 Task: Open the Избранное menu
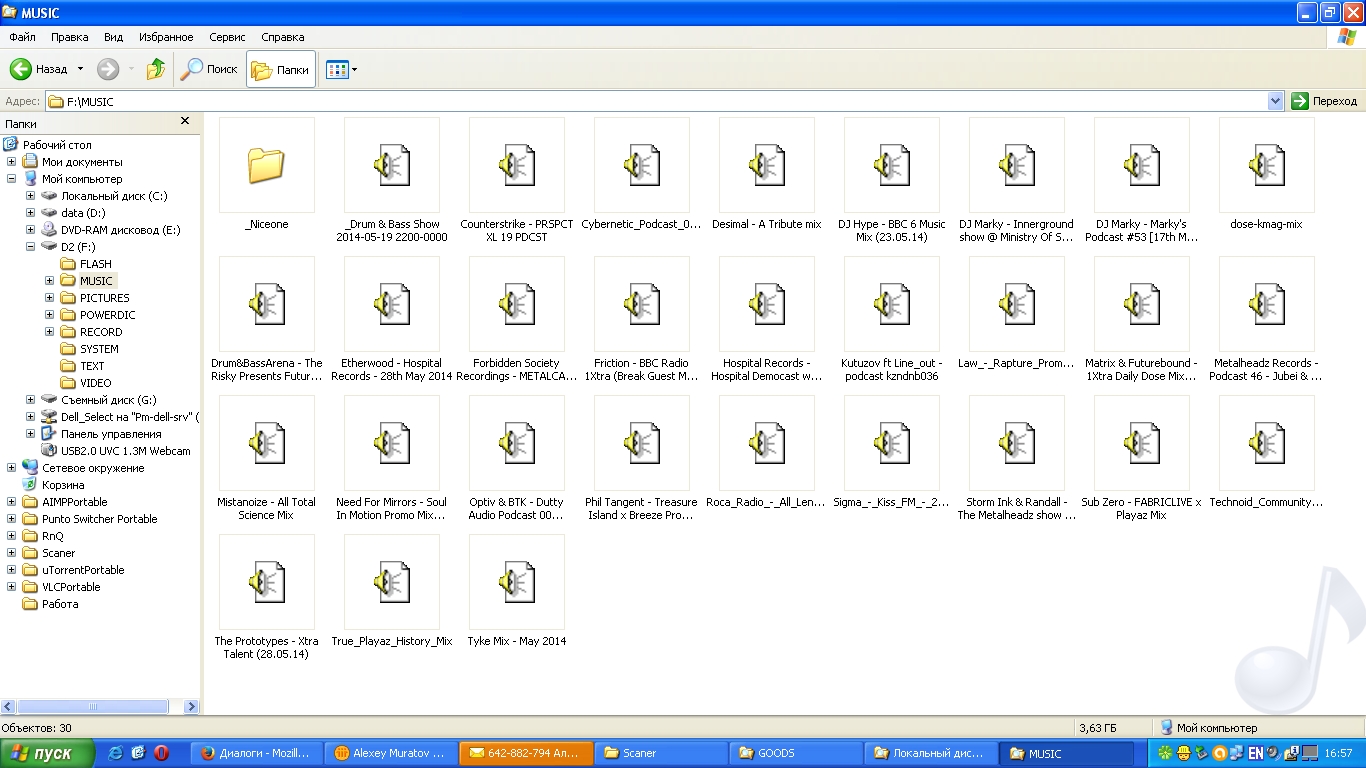coord(166,37)
